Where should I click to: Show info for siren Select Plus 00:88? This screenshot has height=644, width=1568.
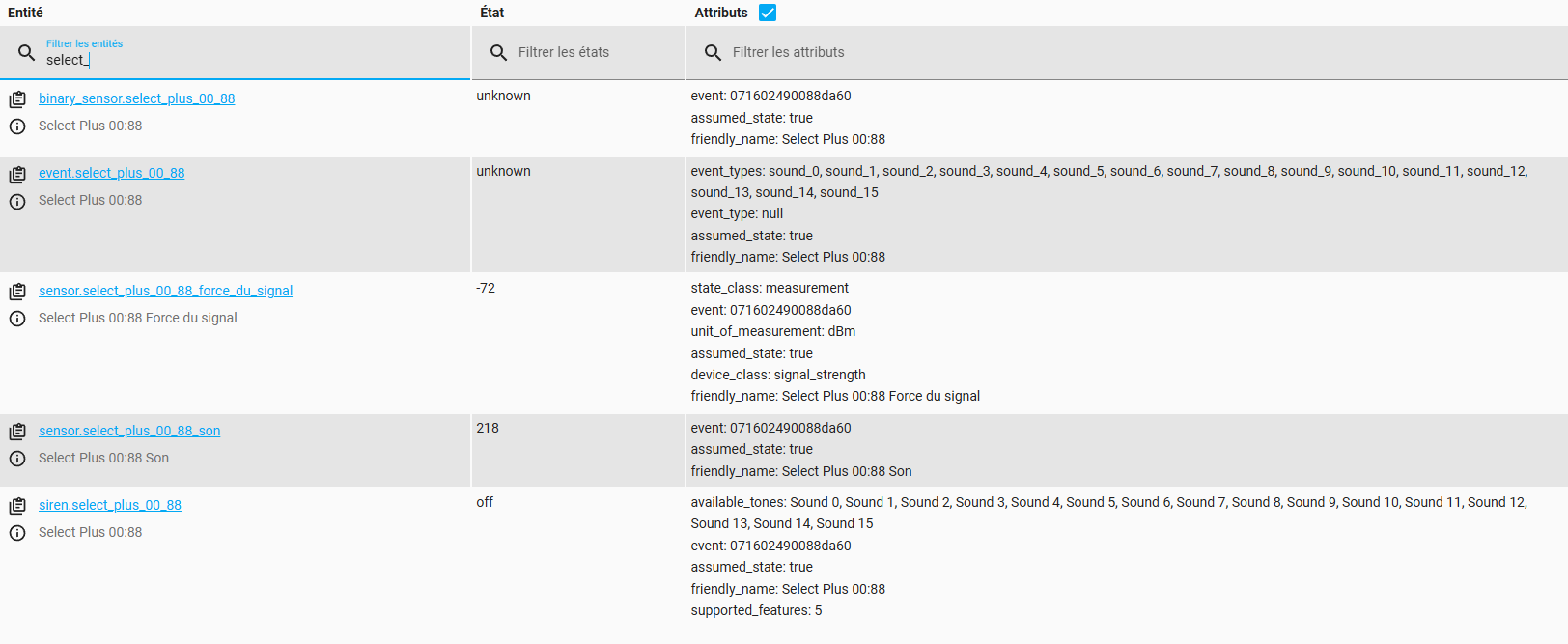(x=17, y=533)
